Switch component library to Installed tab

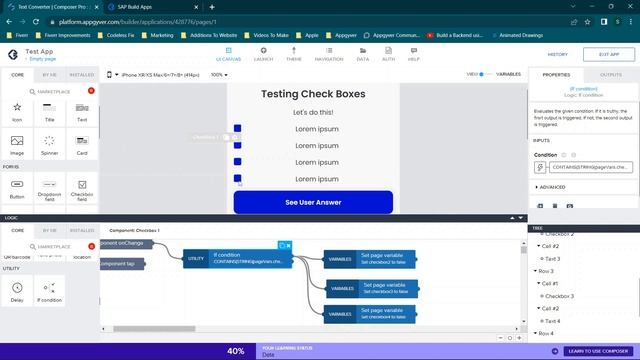pyautogui.click(x=82, y=75)
